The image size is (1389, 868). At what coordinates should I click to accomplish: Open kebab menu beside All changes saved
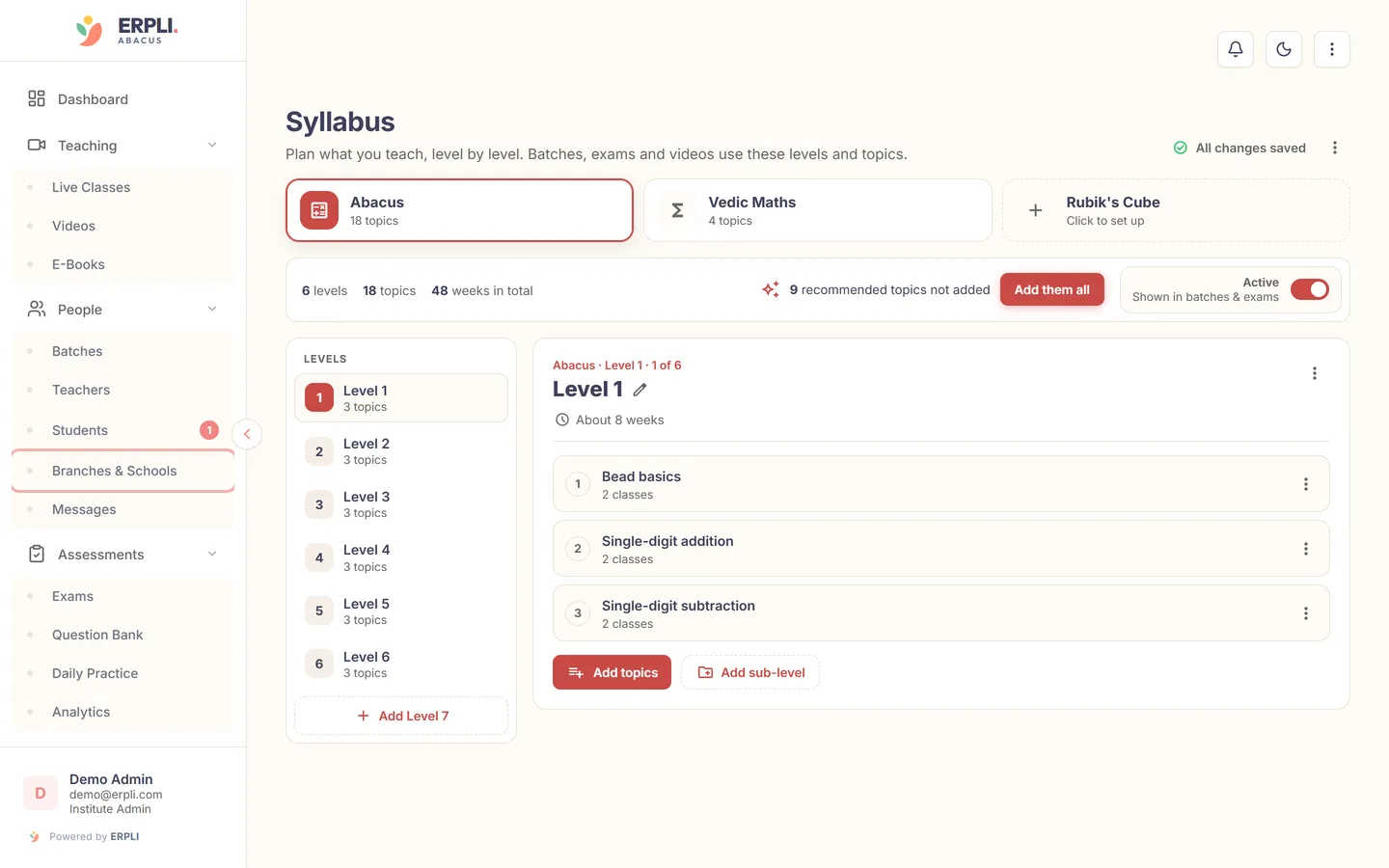pyautogui.click(x=1335, y=148)
